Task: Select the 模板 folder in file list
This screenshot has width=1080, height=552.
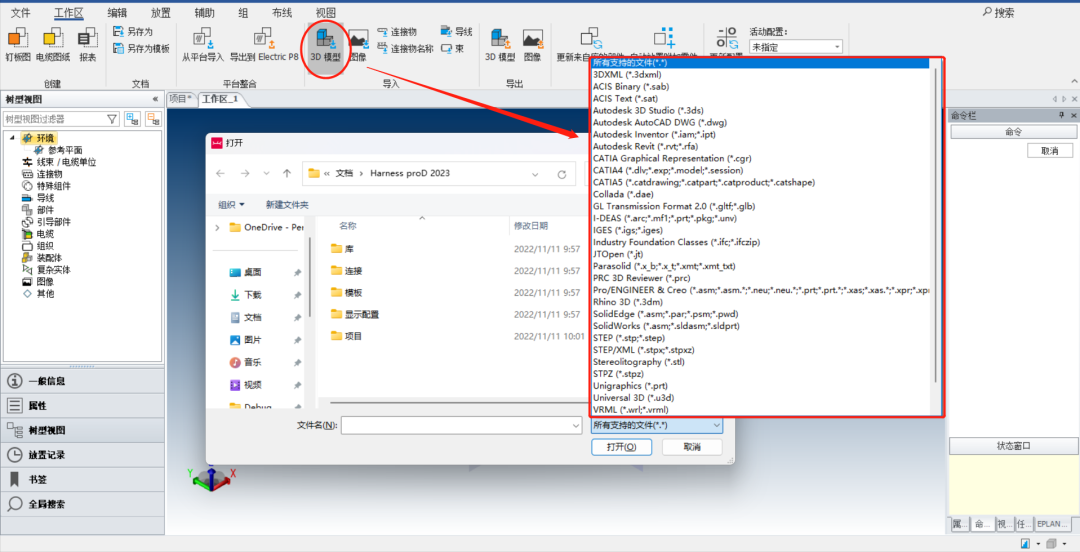Action: click(353, 293)
